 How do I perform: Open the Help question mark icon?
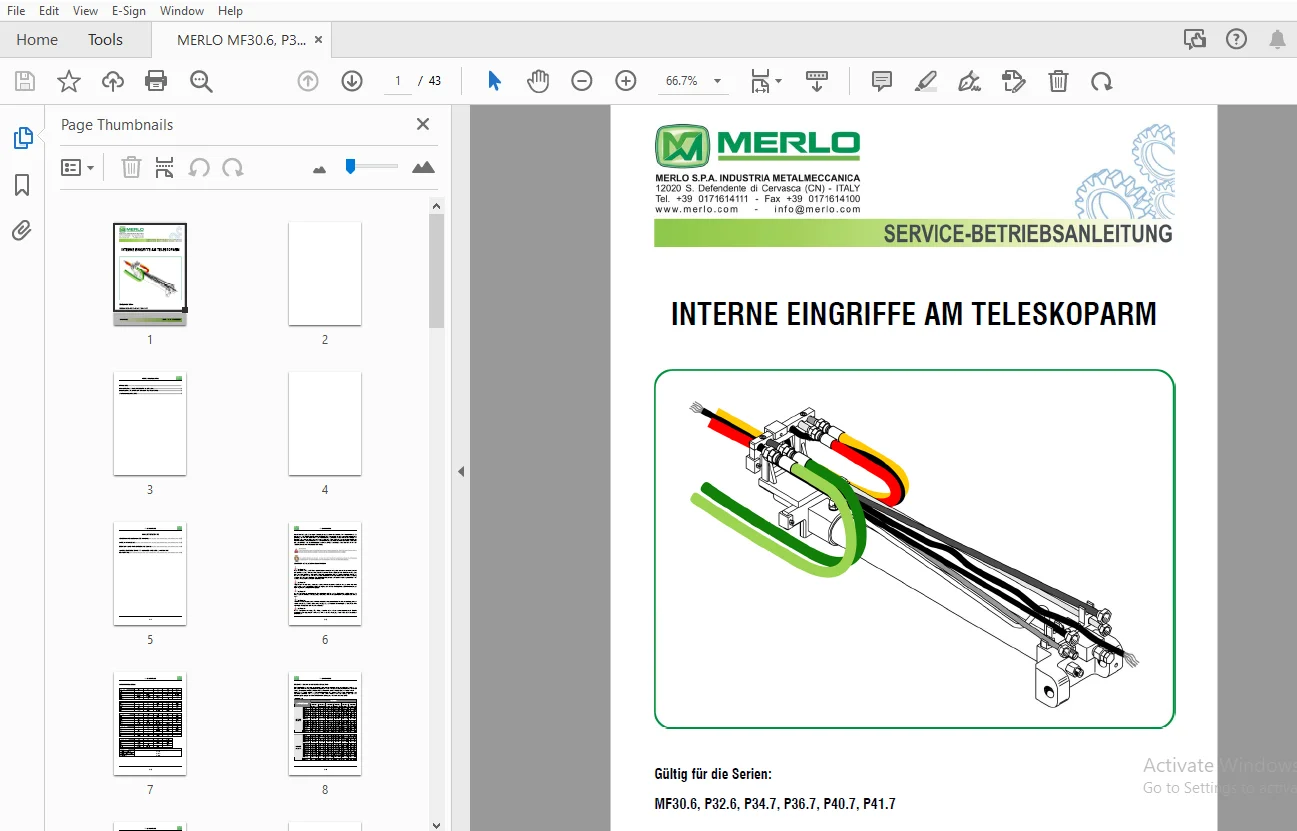coord(1236,40)
